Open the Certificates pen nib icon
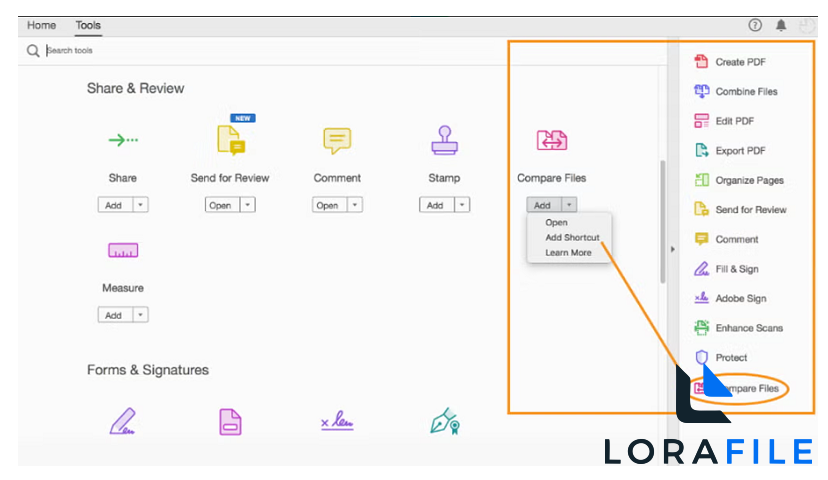828x480 pixels. (445, 421)
